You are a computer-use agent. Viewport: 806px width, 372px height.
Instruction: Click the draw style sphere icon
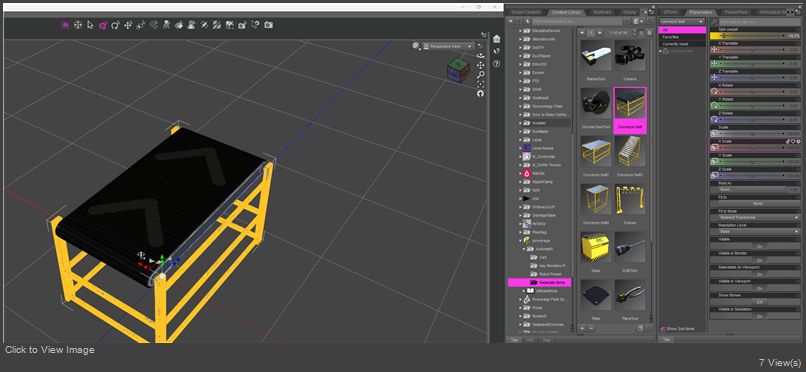click(416, 46)
